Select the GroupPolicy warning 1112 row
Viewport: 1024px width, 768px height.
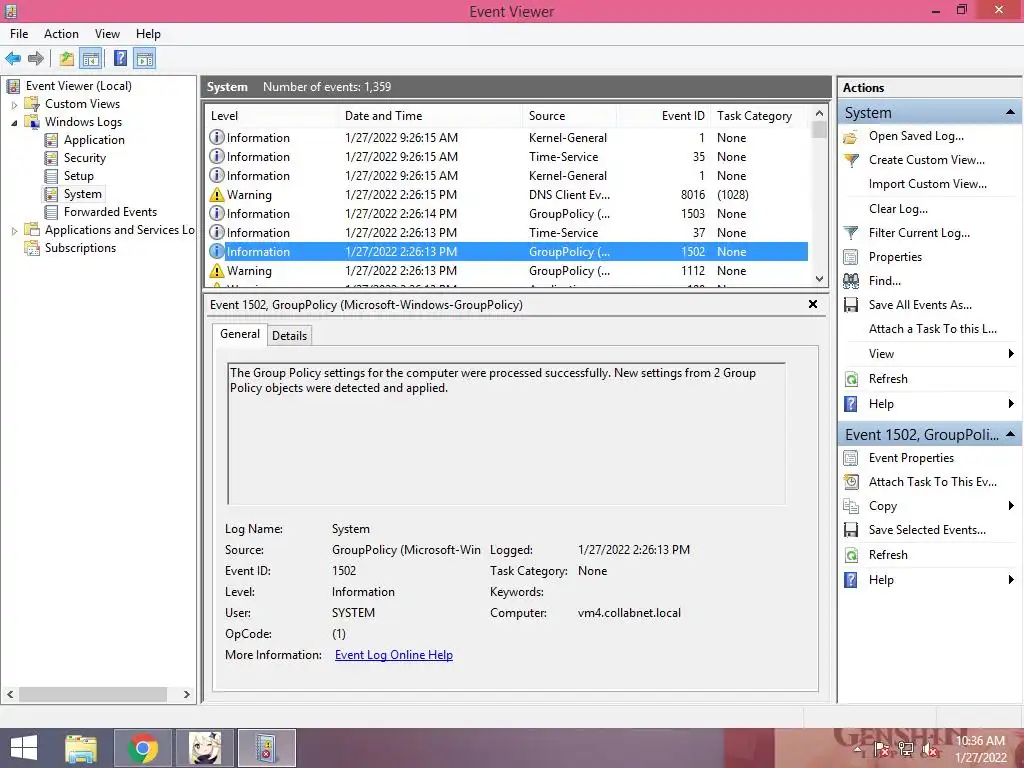point(507,270)
